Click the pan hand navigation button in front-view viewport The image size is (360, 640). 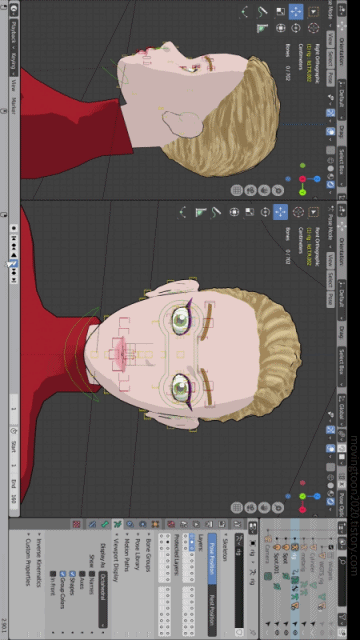(x=264, y=508)
